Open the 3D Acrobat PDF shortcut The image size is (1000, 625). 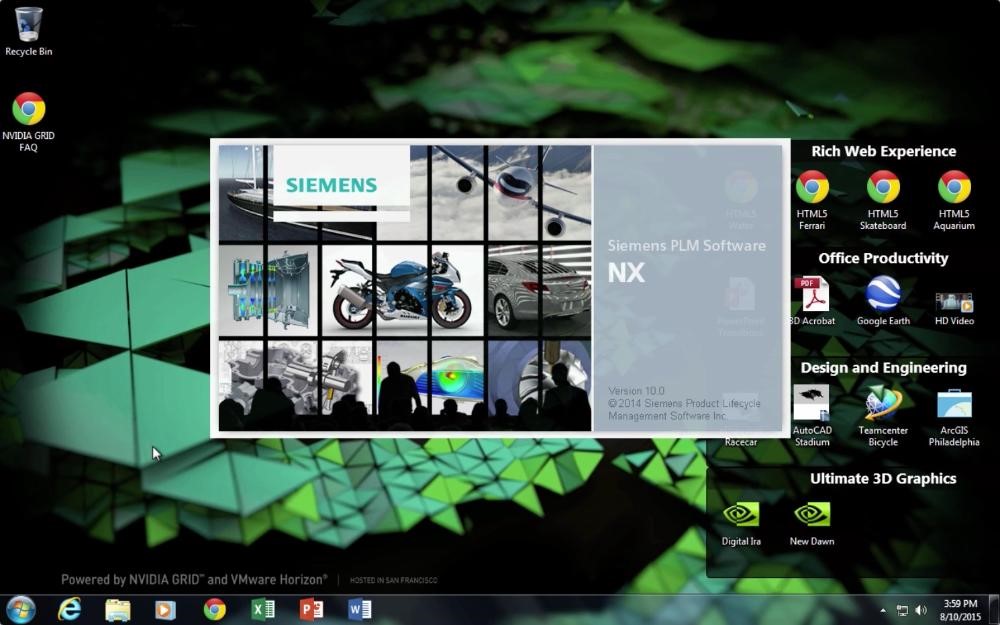coord(812,300)
